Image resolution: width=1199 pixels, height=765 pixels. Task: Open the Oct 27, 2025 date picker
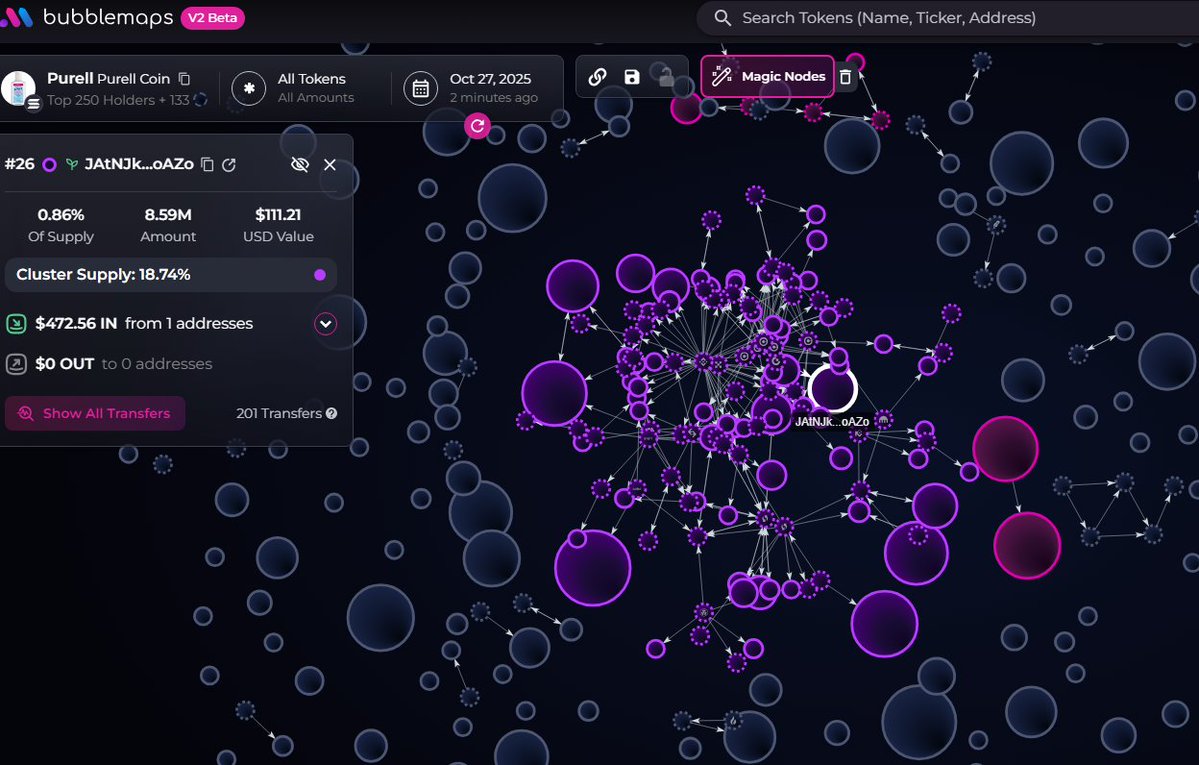point(472,88)
